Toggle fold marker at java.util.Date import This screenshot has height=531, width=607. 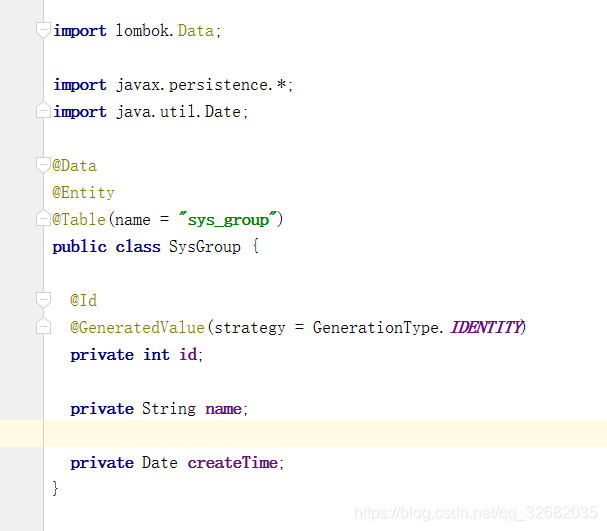click(x=43, y=111)
